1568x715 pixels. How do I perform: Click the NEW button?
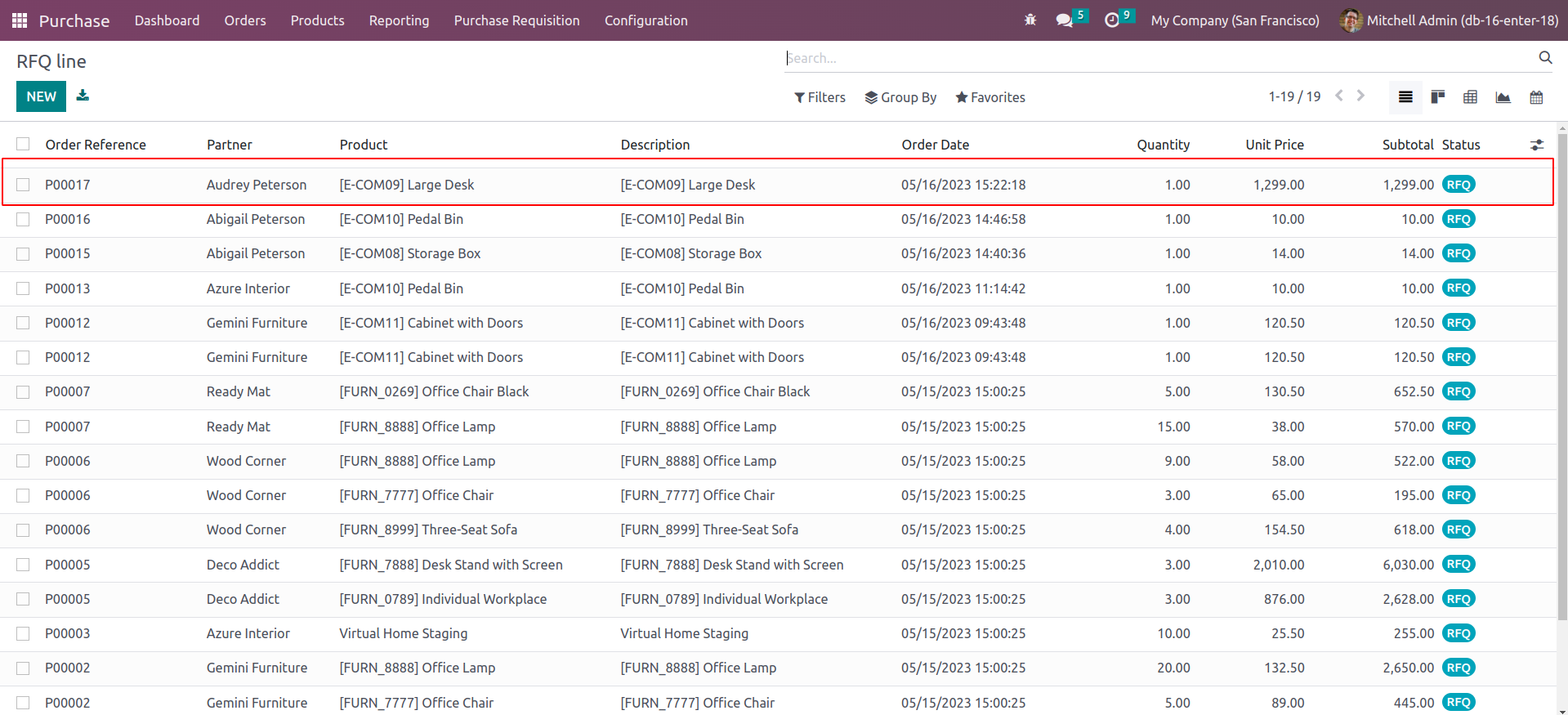tap(41, 96)
